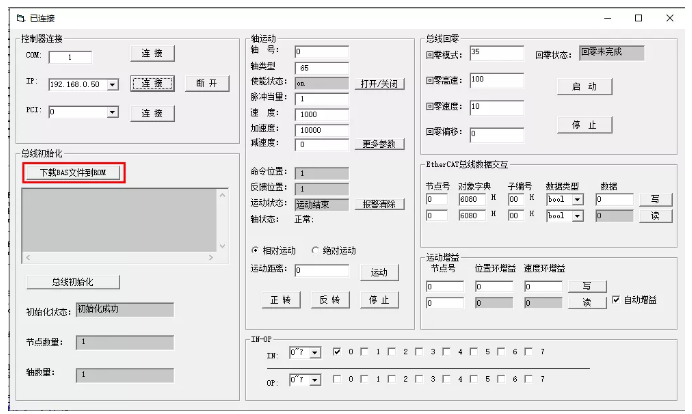This screenshot has width=692, height=414.
Task: Select the 相对运动 relative motion radio button
Action: pyautogui.click(x=255, y=250)
